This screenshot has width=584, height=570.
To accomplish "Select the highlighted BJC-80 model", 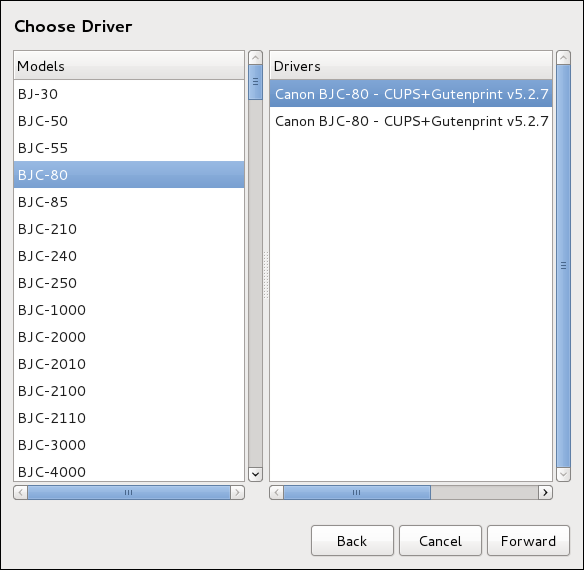I will tap(129, 175).
